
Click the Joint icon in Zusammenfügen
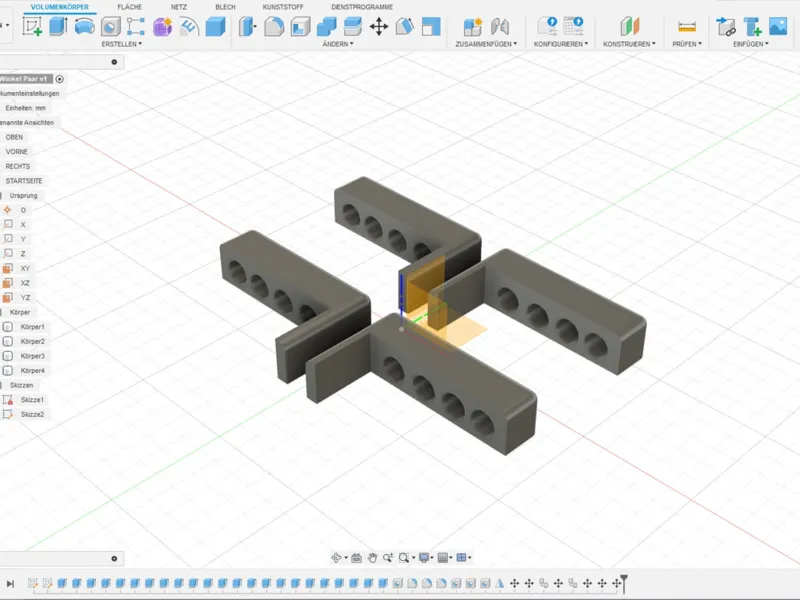coord(499,27)
